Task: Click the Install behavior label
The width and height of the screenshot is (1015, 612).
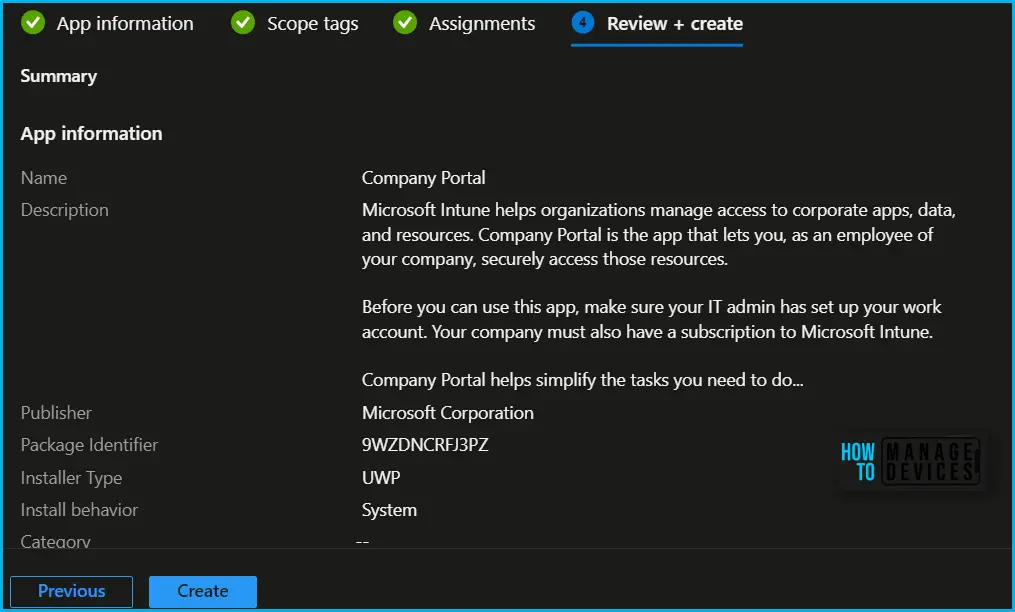Action: pyautogui.click(x=79, y=510)
